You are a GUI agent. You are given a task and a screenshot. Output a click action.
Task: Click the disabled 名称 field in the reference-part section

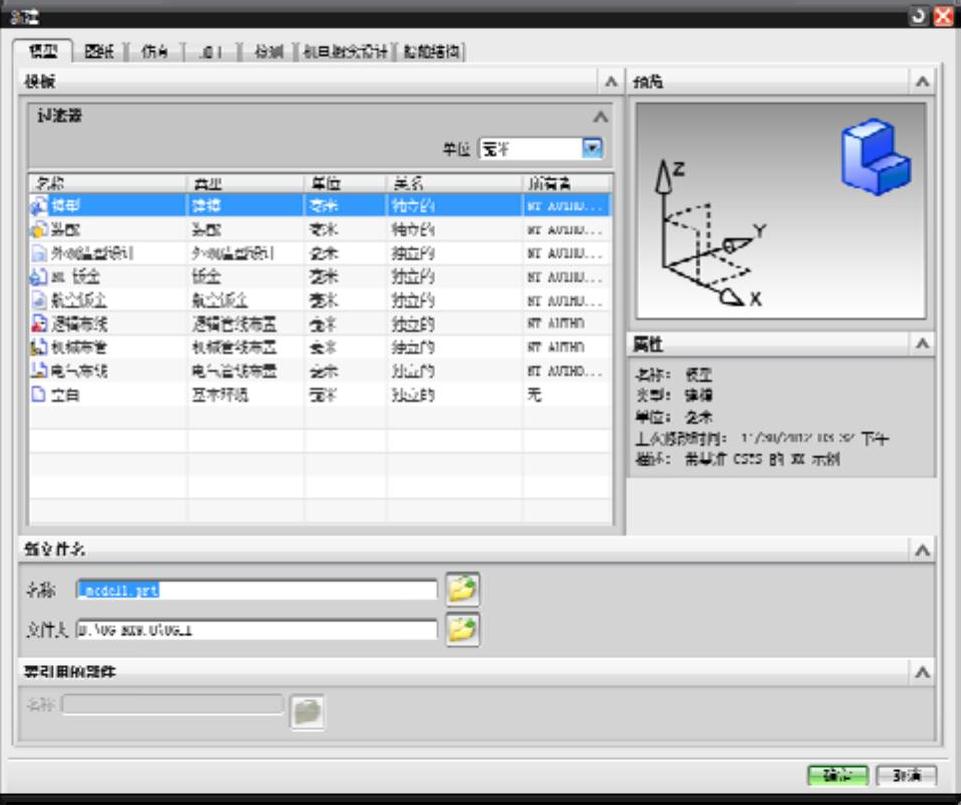[172, 704]
